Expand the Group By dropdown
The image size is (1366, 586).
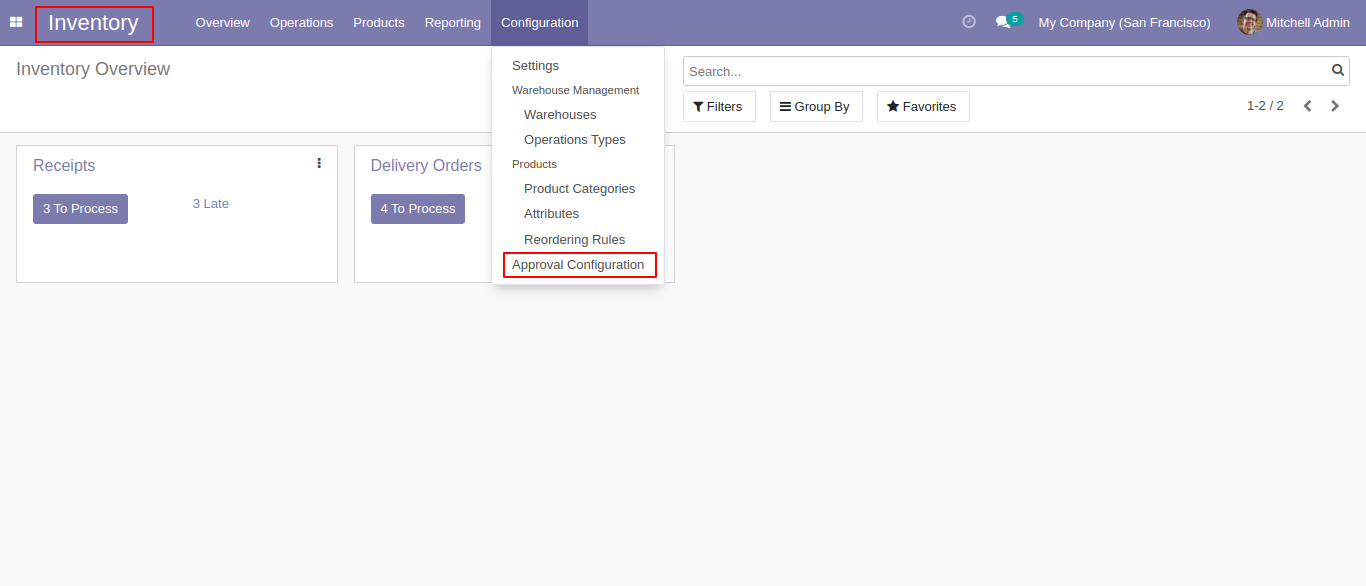click(x=815, y=107)
